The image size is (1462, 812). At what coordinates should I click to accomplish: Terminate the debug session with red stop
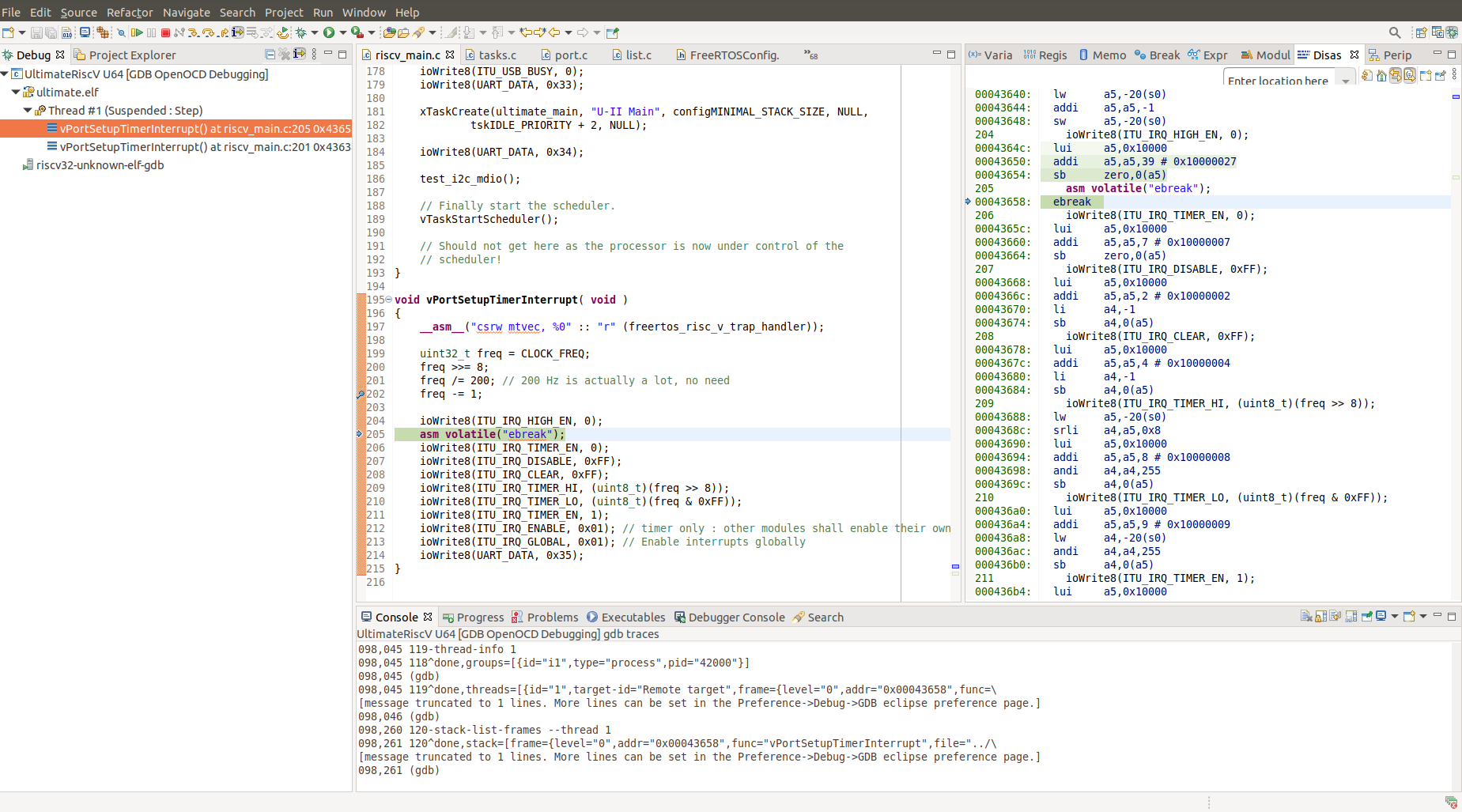click(165, 32)
